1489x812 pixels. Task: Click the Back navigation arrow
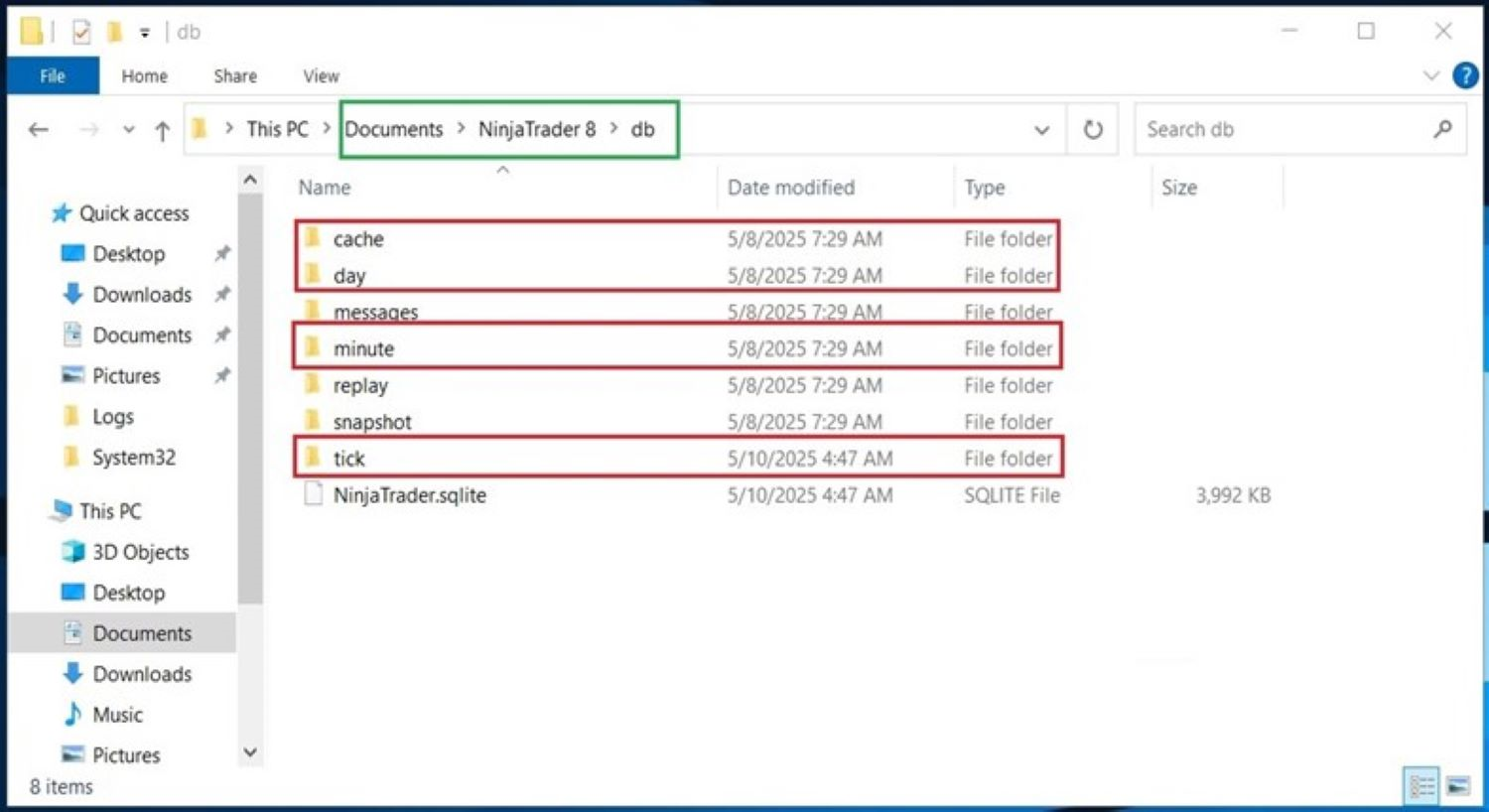[x=39, y=129]
